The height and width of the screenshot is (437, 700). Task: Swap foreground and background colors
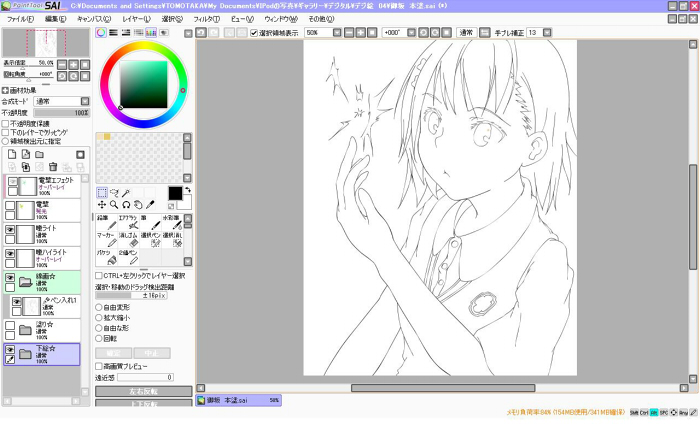[x=188, y=190]
